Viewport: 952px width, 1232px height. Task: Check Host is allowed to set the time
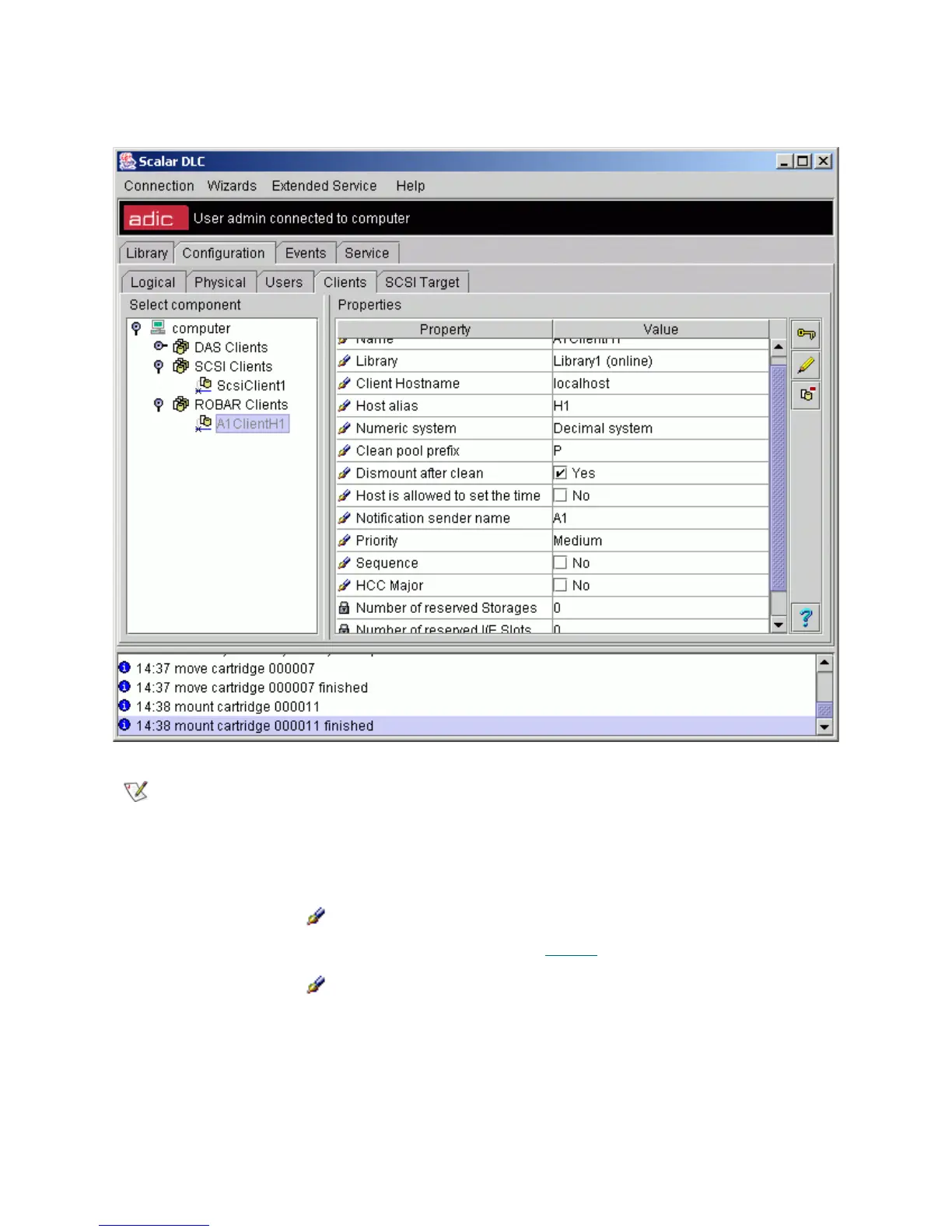(x=560, y=495)
